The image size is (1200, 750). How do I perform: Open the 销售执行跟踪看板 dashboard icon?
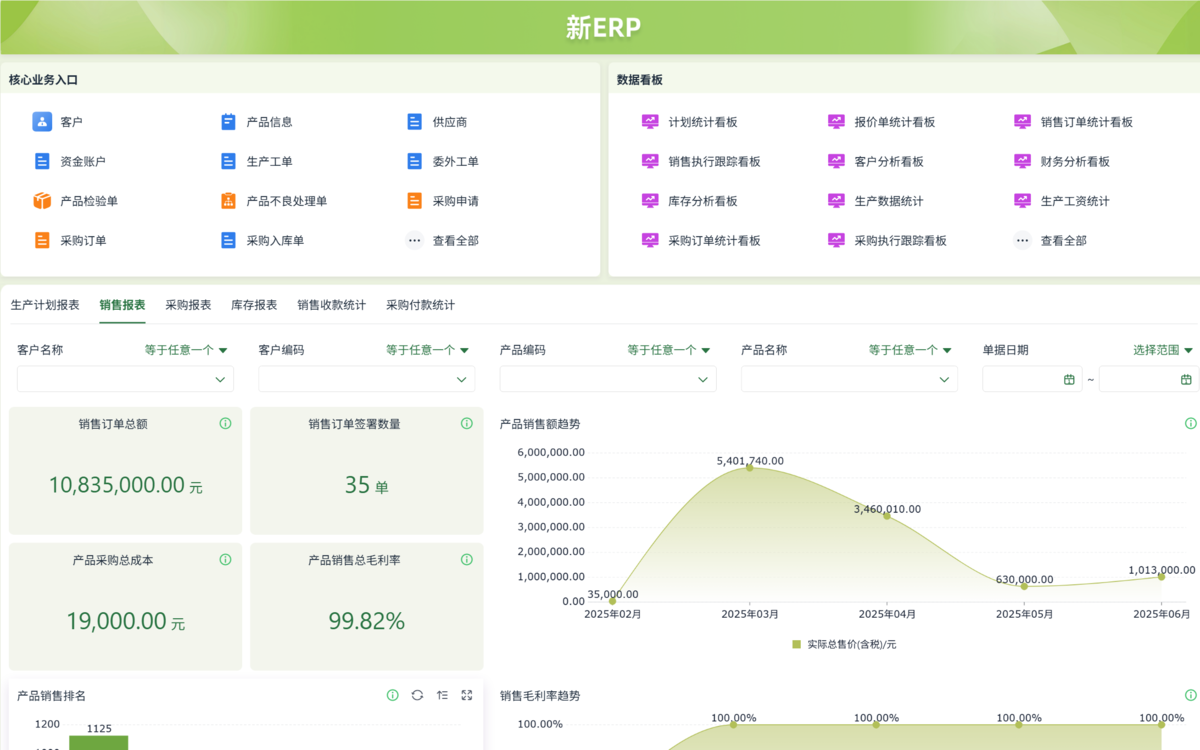click(x=650, y=161)
